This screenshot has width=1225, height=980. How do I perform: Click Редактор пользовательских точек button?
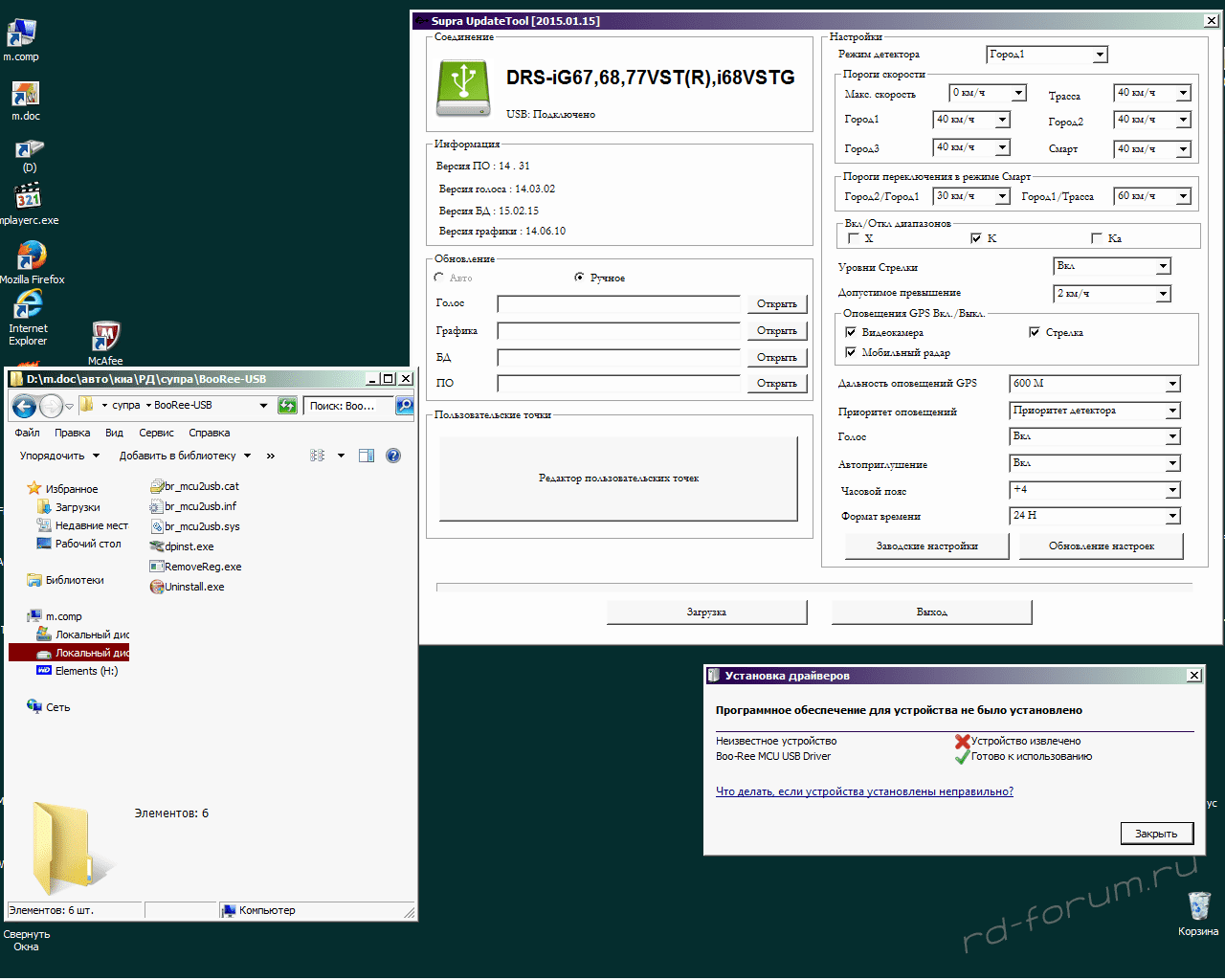[618, 479]
